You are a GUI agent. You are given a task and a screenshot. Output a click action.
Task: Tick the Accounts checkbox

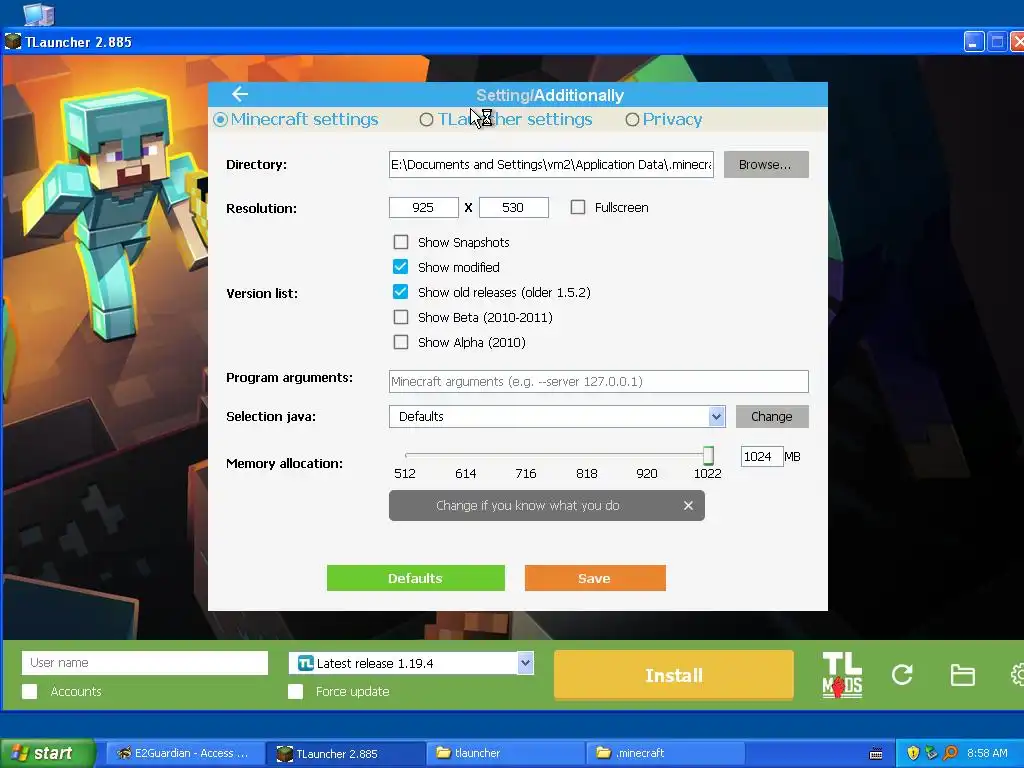coord(29,692)
